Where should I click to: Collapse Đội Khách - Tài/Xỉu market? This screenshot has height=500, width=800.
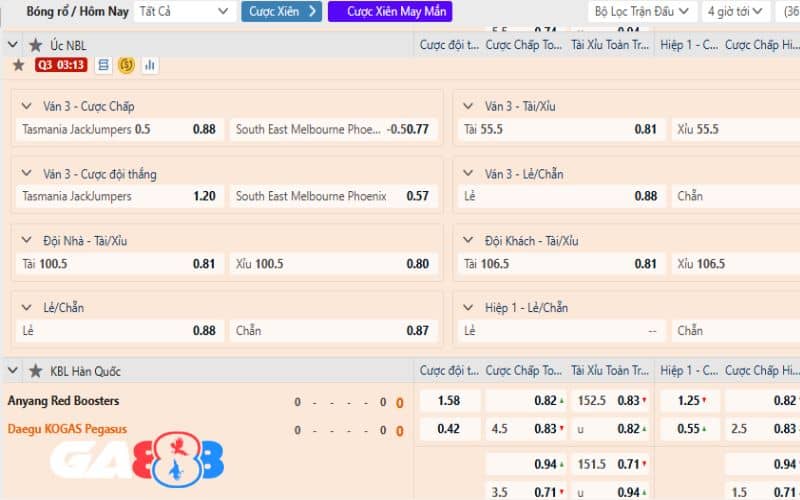pyautogui.click(x=468, y=240)
